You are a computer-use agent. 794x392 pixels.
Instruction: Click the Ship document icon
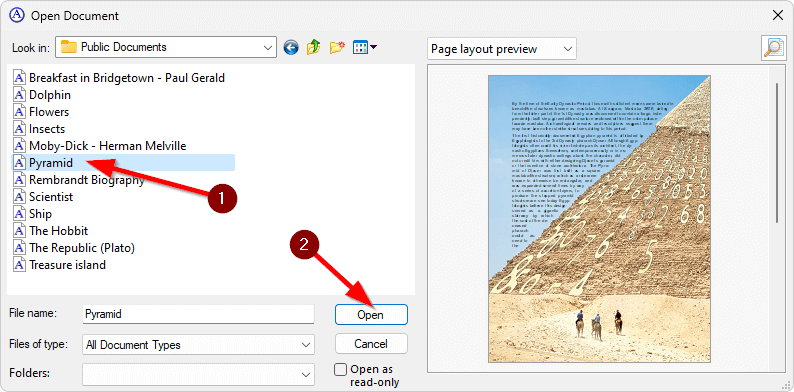[19, 214]
